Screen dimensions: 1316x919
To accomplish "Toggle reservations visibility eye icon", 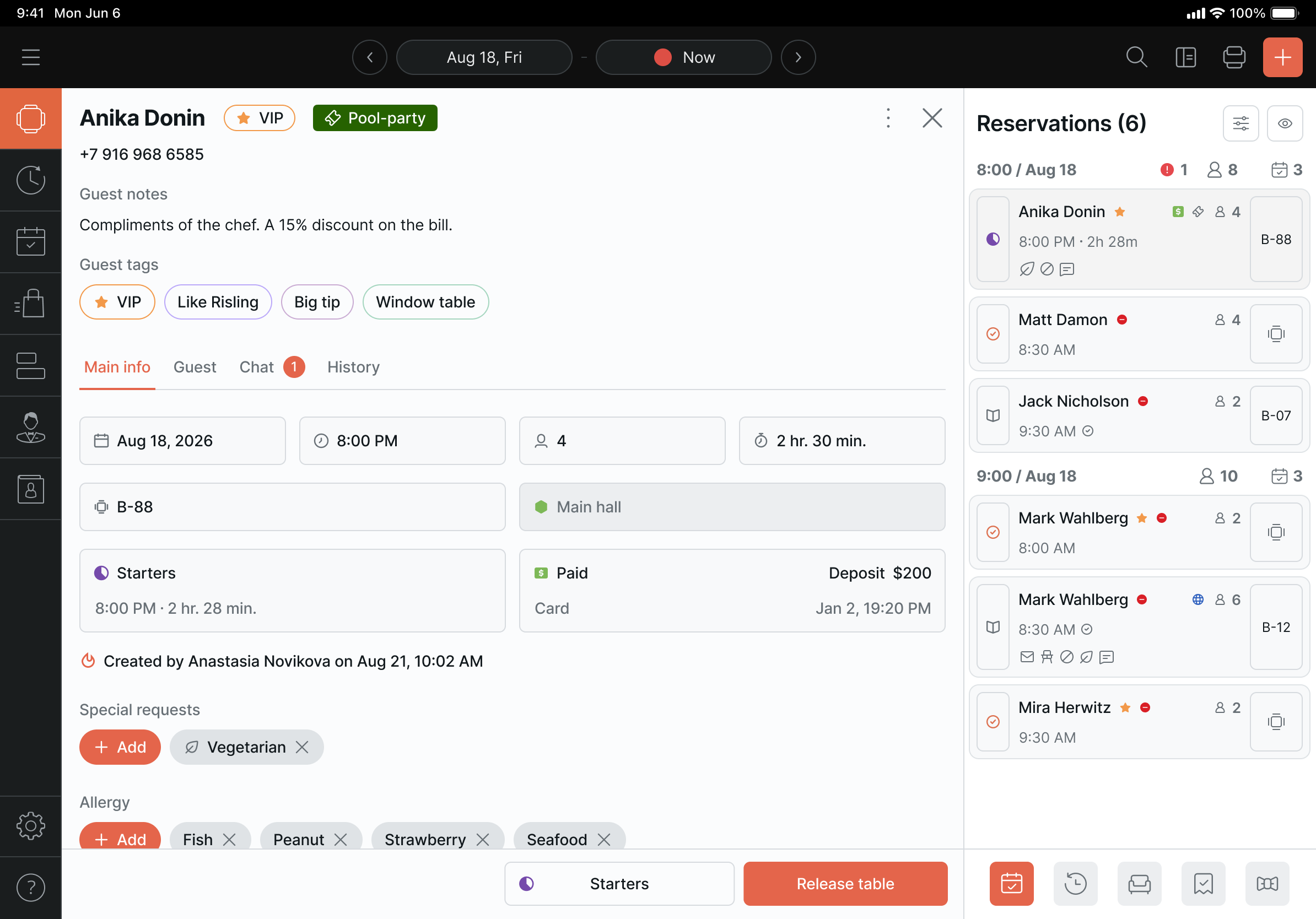I will 1285,123.
